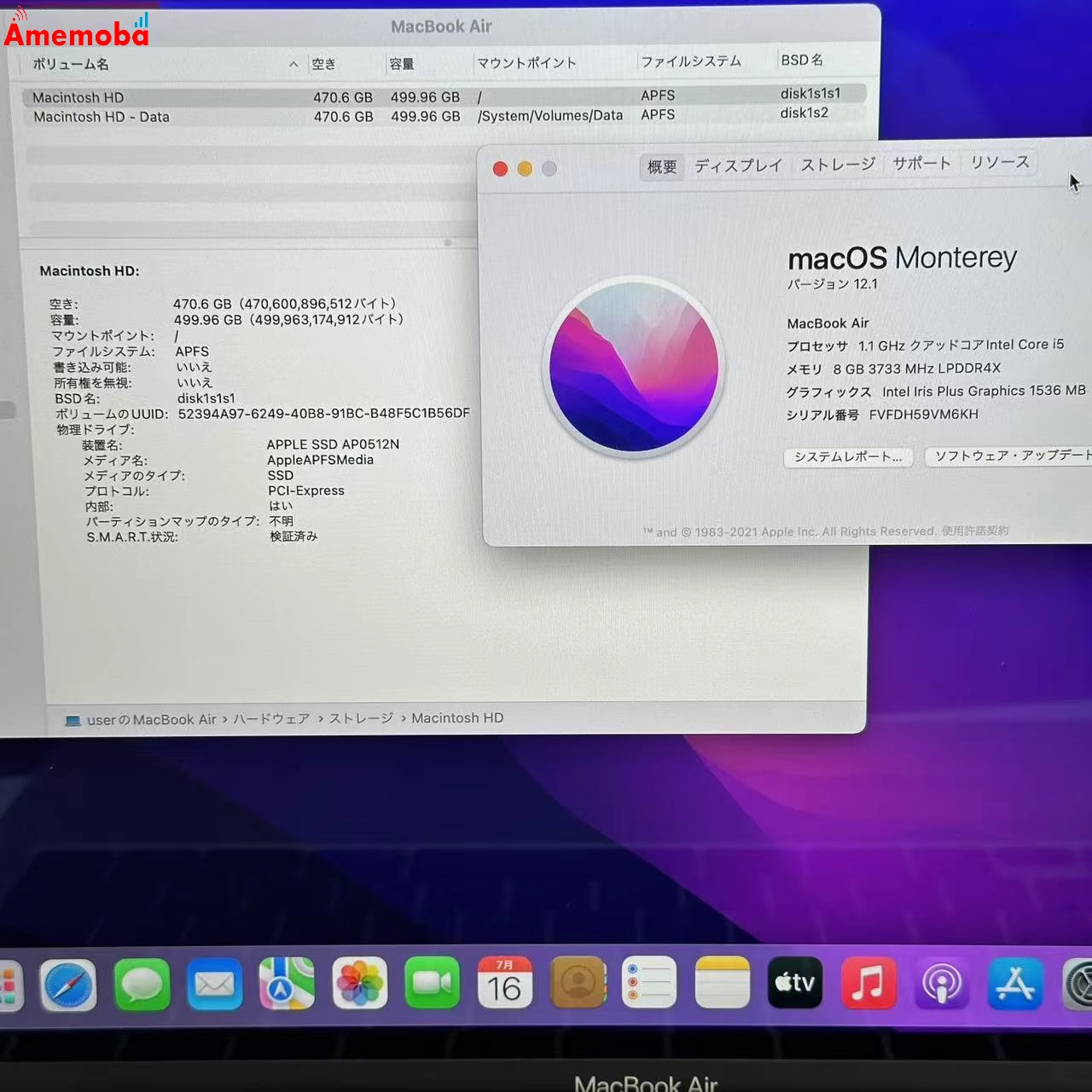Open Safari from the Dock
1092x1092 pixels.
(x=68, y=984)
